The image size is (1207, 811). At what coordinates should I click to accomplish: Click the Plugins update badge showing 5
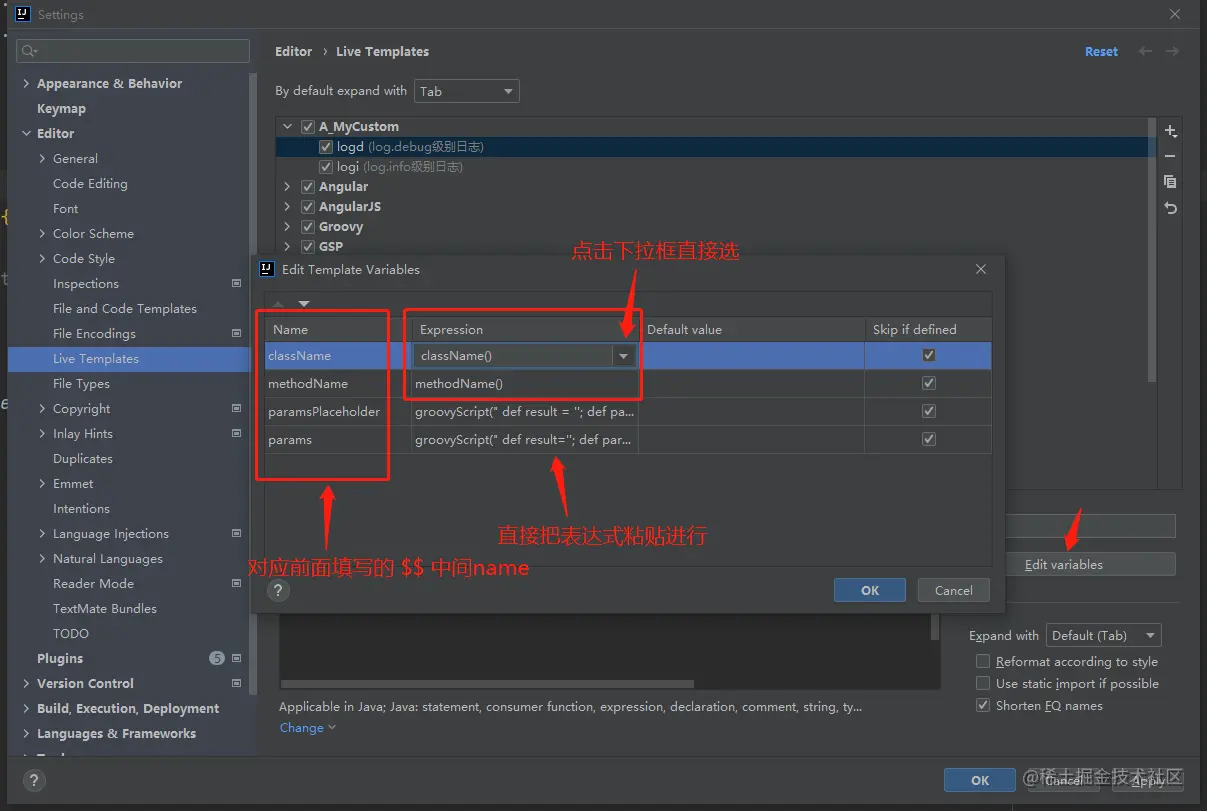(x=217, y=659)
